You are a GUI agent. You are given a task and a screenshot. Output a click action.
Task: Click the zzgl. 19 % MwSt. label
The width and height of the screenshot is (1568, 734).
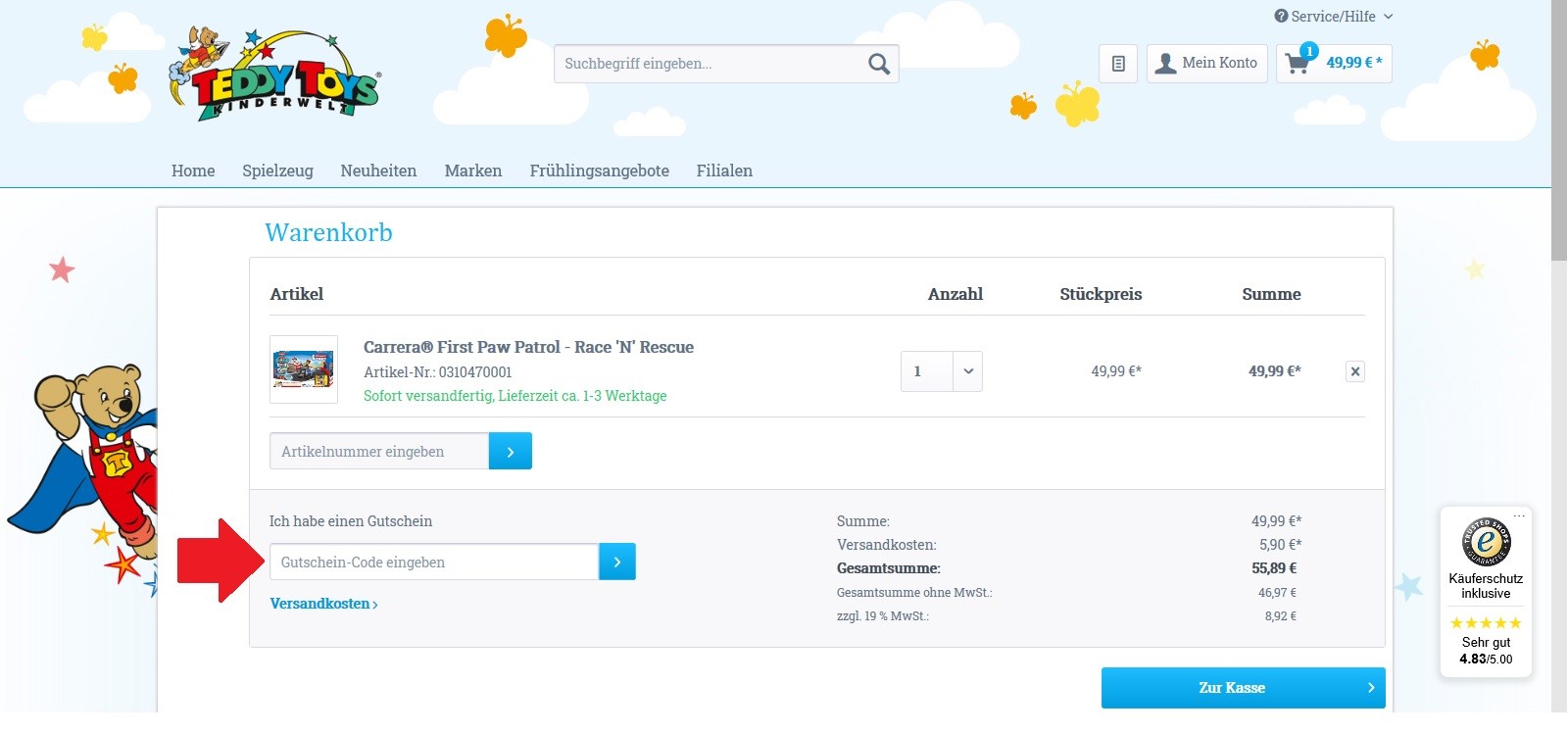tap(883, 616)
